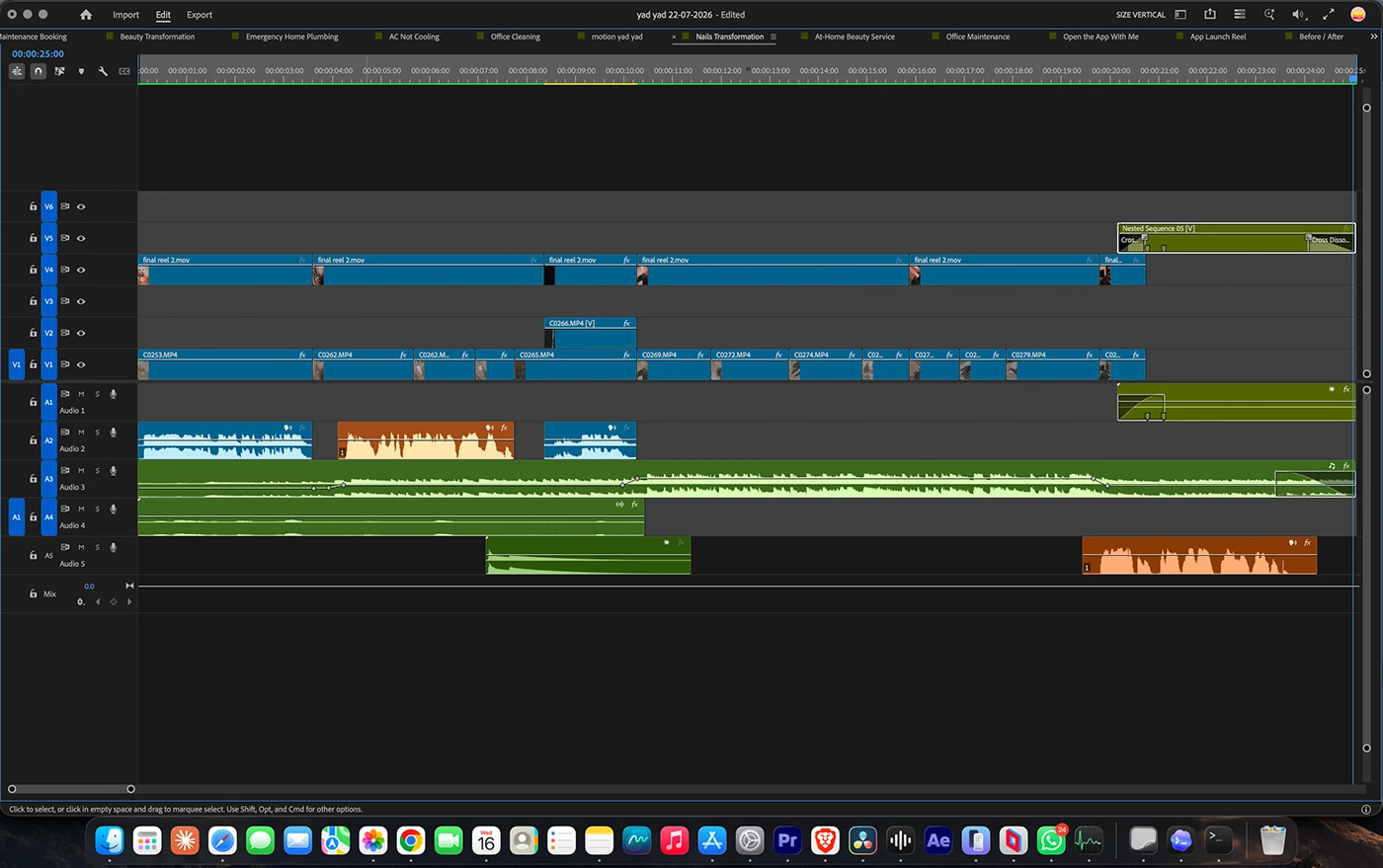Toggle Linked Selection icon
The height and width of the screenshot is (868, 1383).
tap(59, 71)
